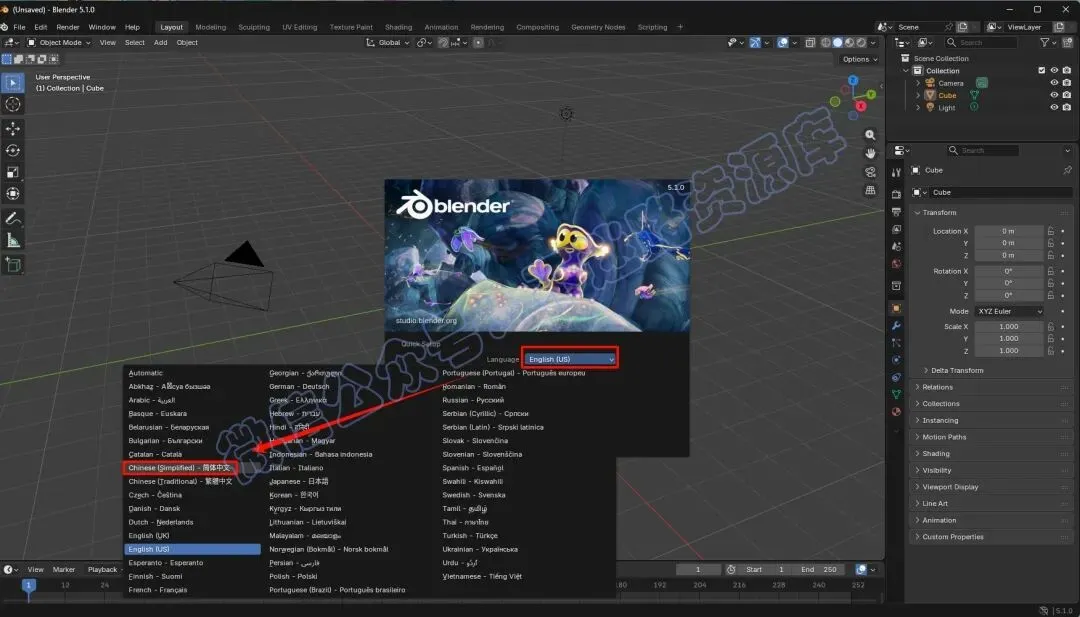Toggle Collection exclude checkbox
This screenshot has width=1080, height=617.
click(1041, 70)
